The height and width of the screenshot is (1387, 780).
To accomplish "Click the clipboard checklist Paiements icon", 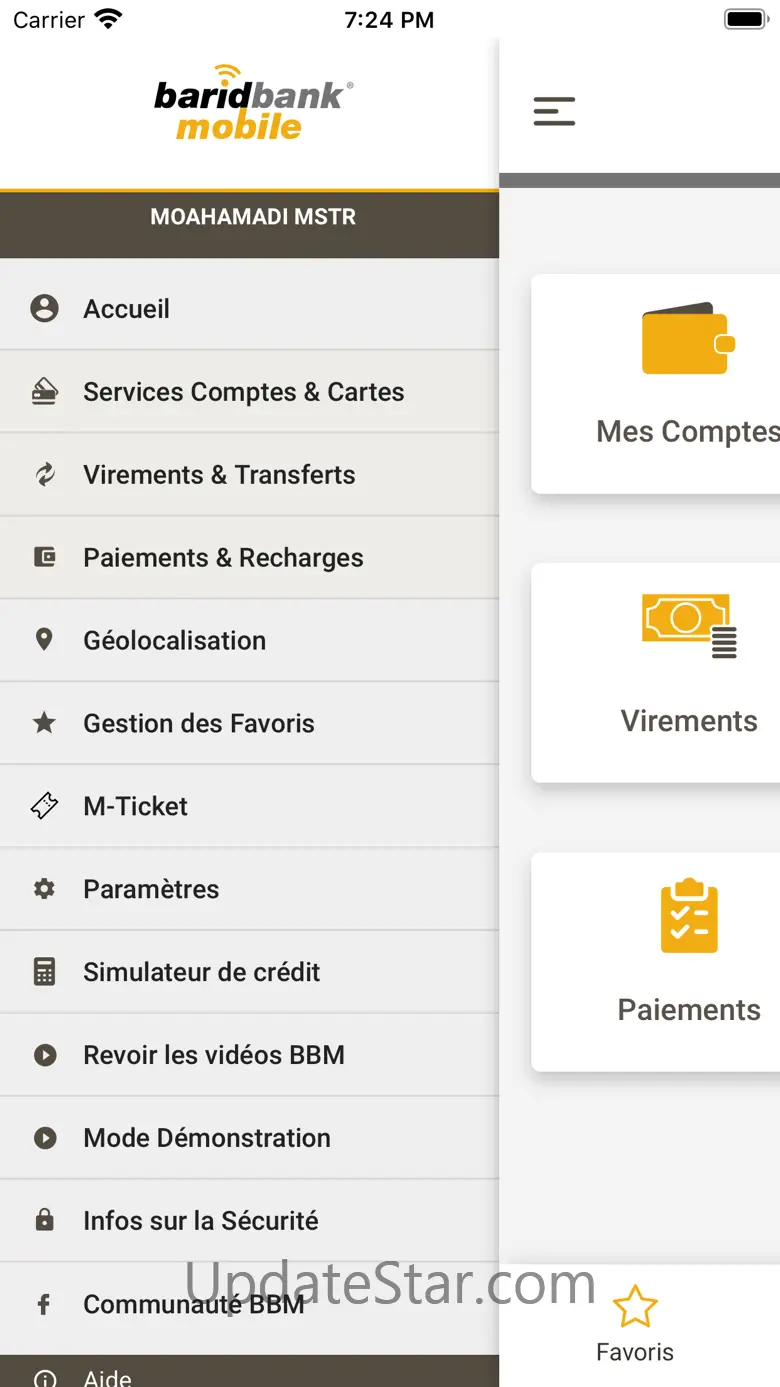I will [x=689, y=915].
